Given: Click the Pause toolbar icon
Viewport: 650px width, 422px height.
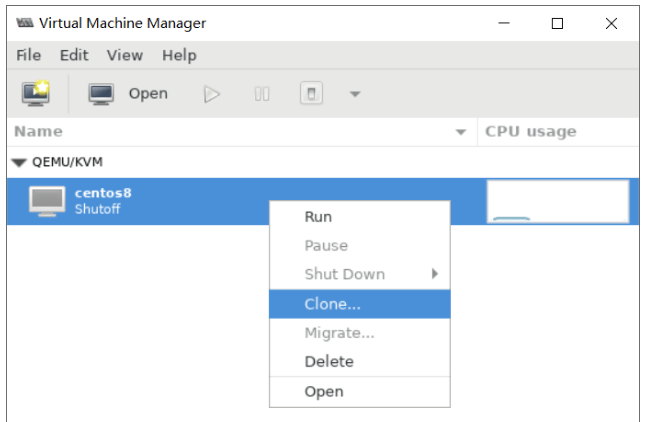Looking at the screenshot, I should click(x=262, y=94).
